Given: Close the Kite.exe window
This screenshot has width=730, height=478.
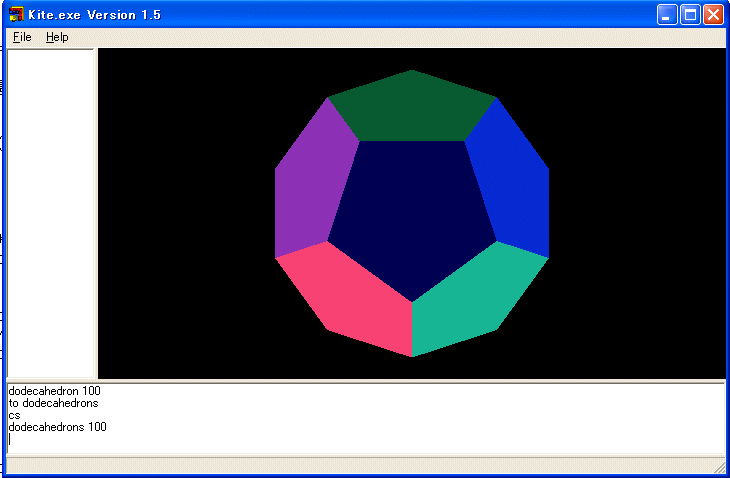Looking at the screenshot, I should [x=713, y=15].
